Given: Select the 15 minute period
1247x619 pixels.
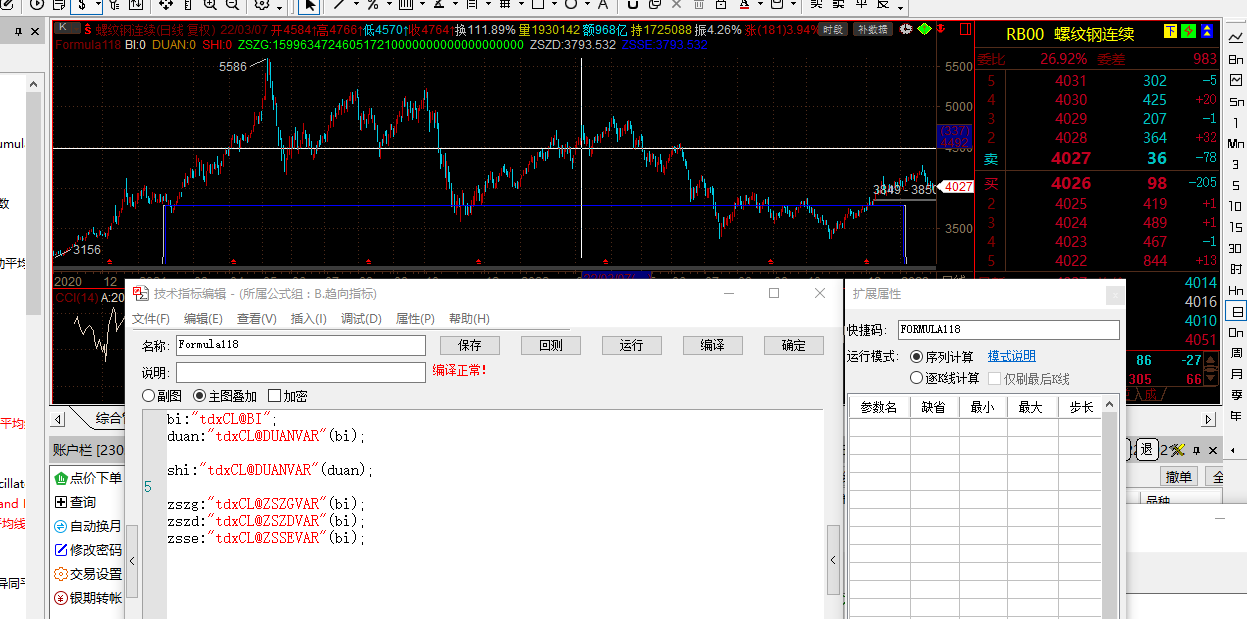Looking at the screenshot, I should (x=1237, y=227).
